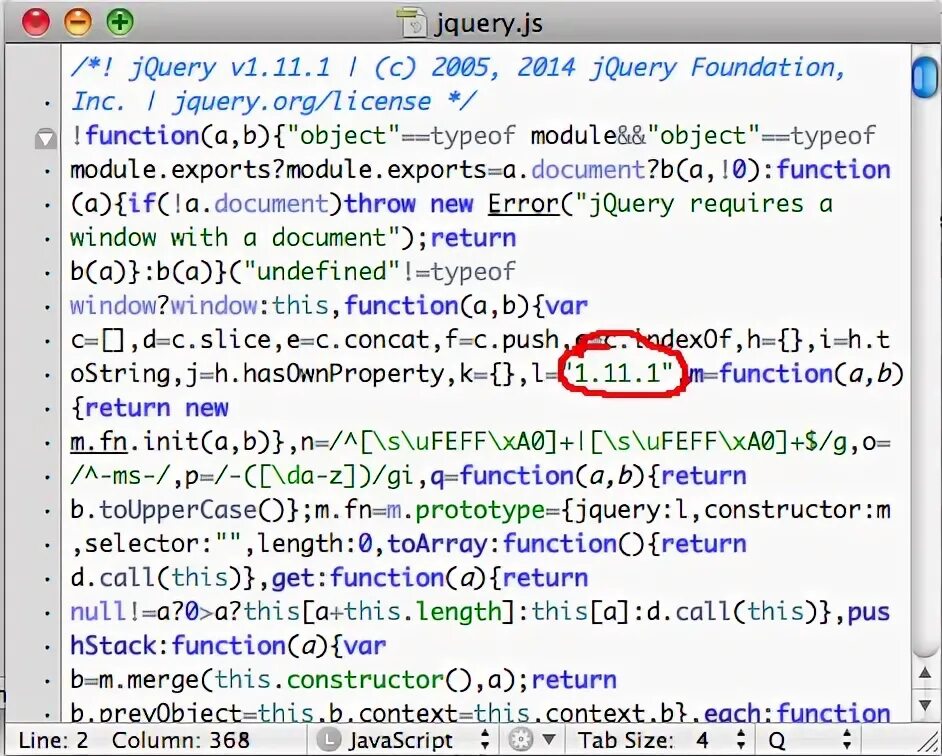Screen dimensions: 942x756
Task: Click the string 'window with a document'
Action: (236, 237)
